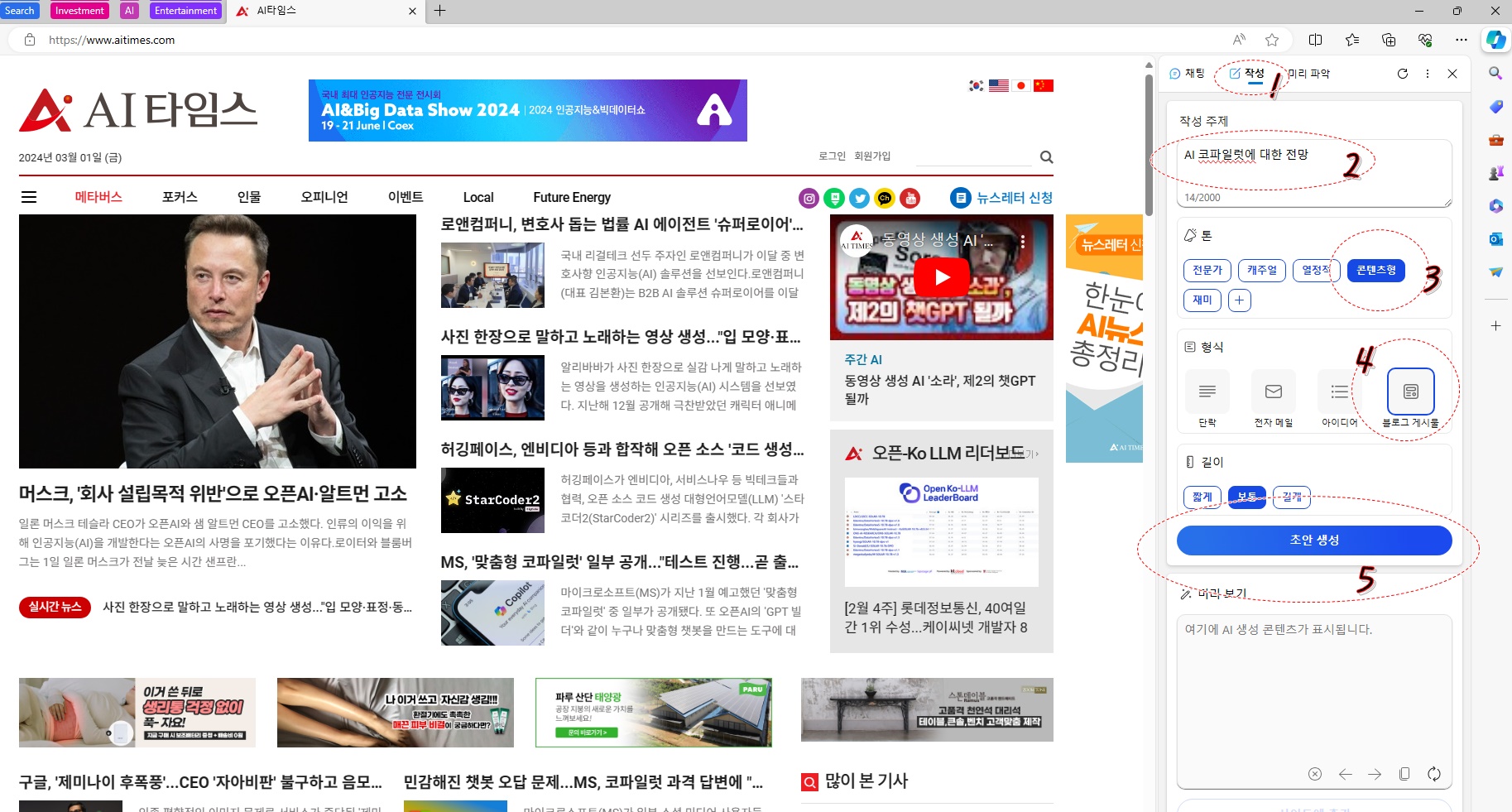
Task: Select the 짧게 length option
Action: click(1202, 497)
